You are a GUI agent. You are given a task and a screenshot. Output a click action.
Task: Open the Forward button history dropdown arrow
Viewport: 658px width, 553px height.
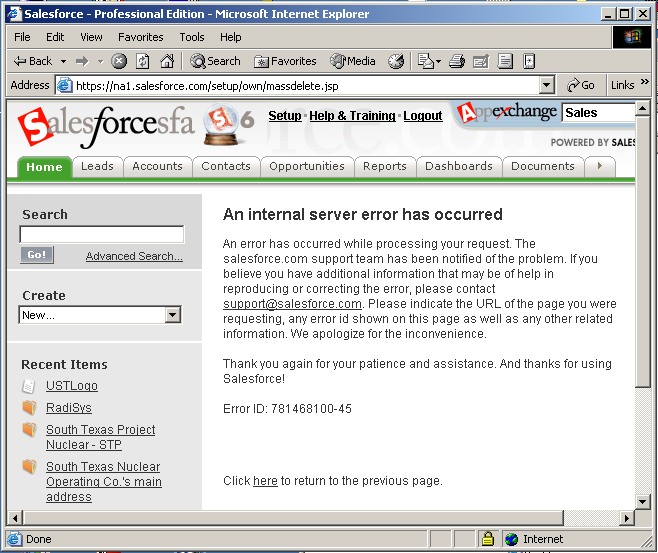click(100, 62)
